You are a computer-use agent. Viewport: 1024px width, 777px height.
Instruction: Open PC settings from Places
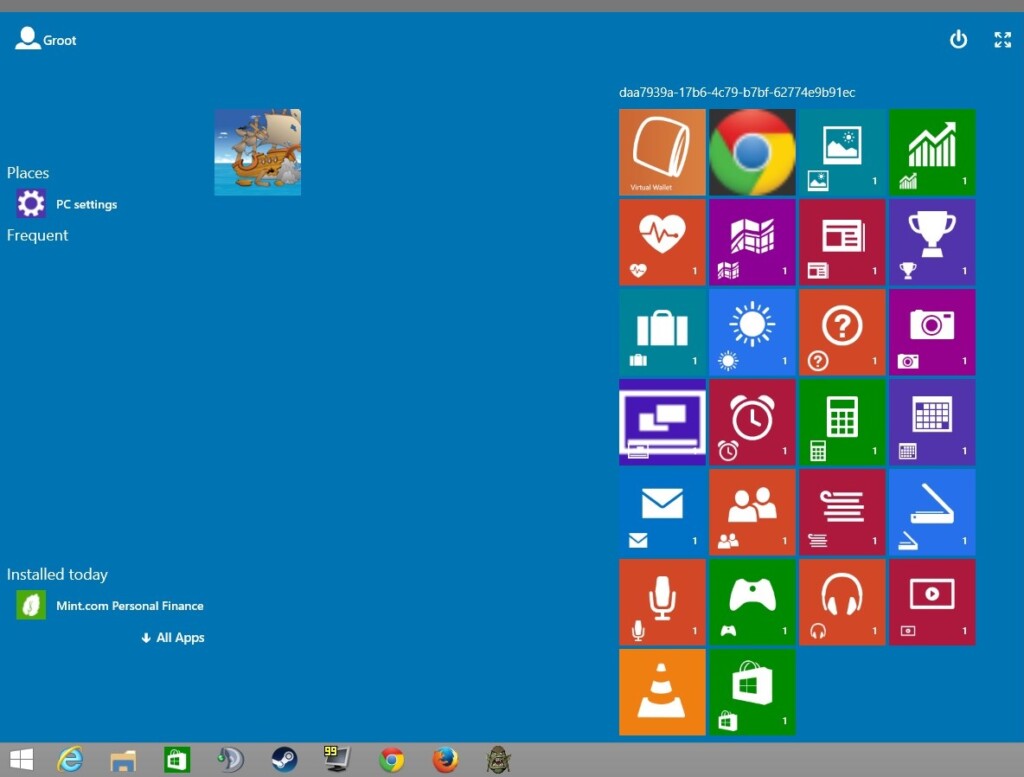(x=87, y=204)
